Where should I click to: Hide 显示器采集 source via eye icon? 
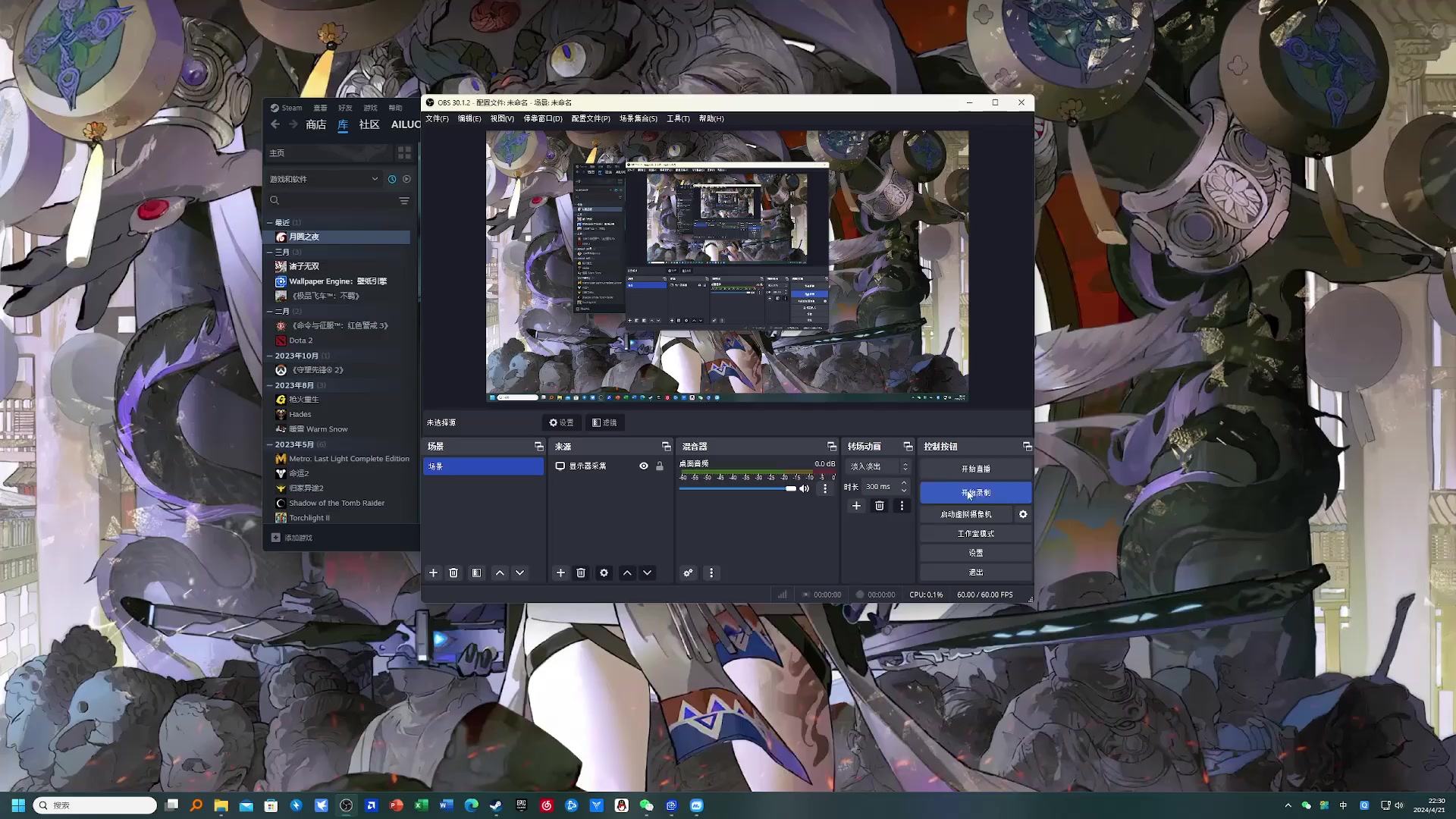click(644, 466)
